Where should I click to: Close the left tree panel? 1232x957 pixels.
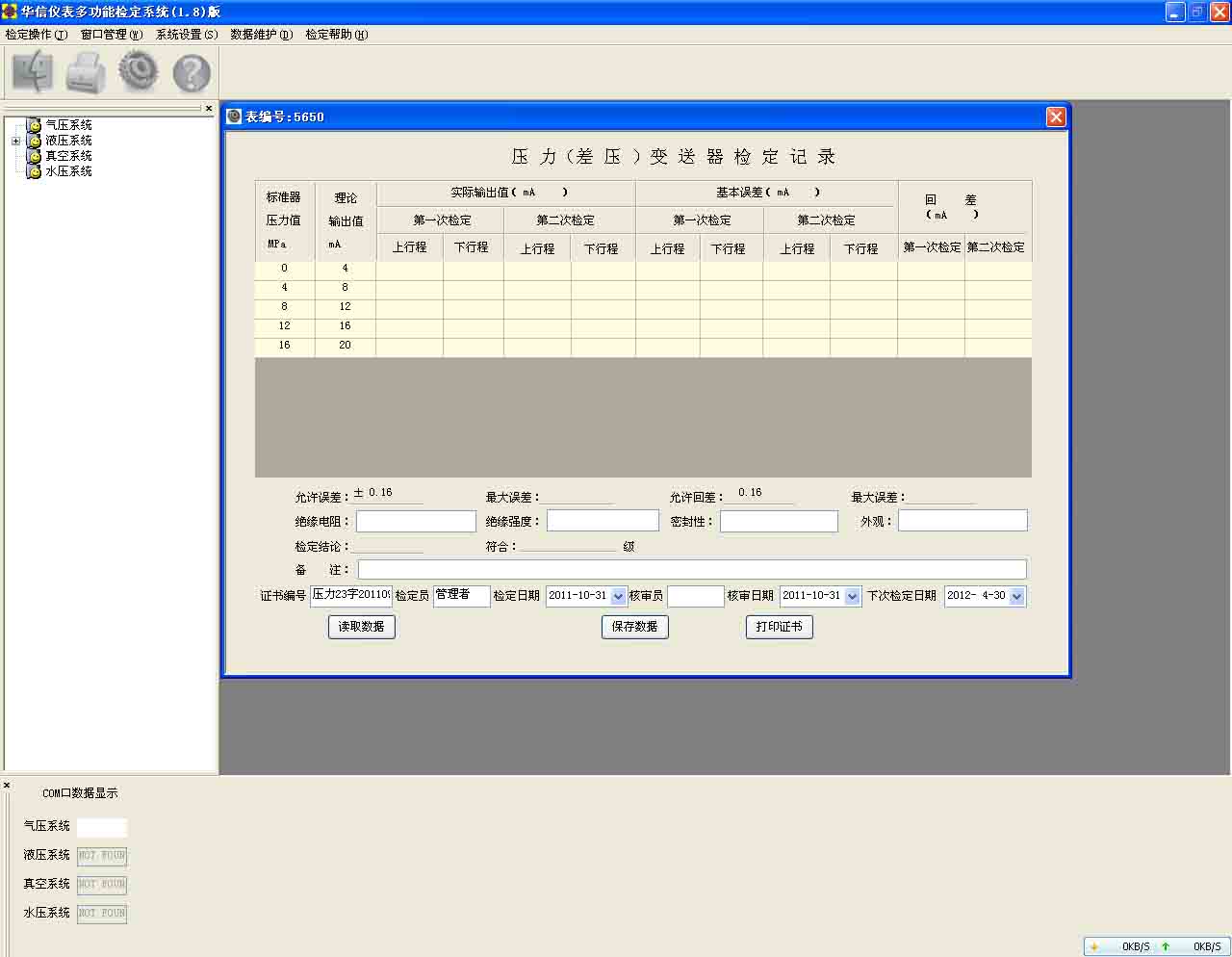point(209,108)
